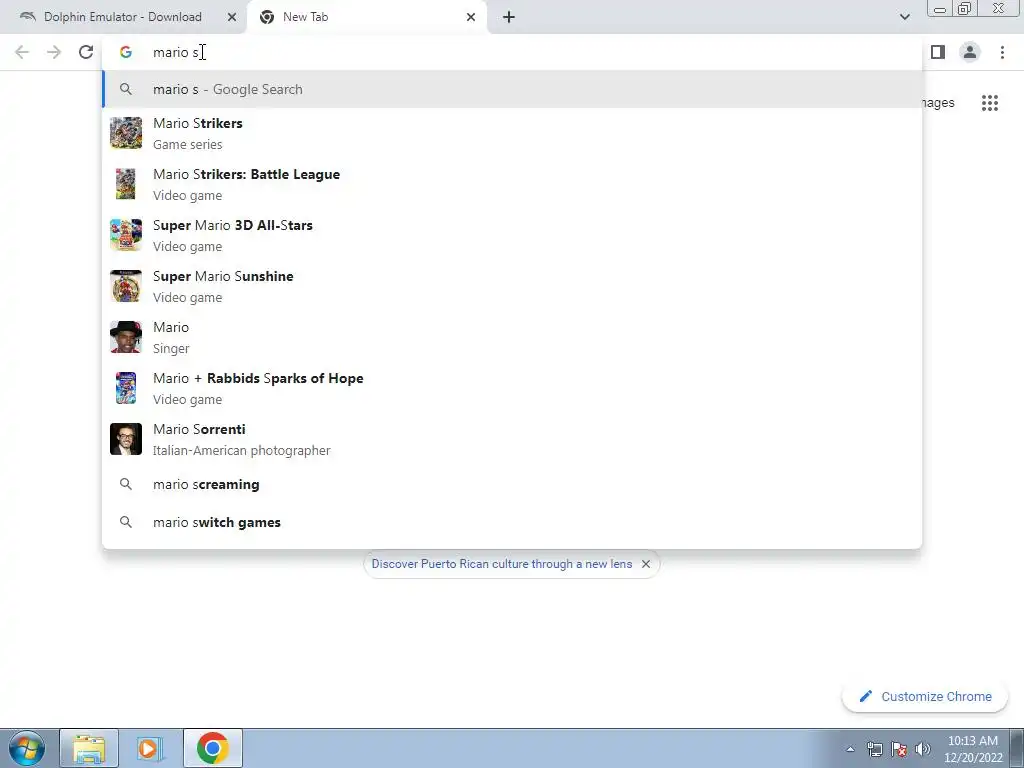Dismiss the Puerto Rican culture promo
This screenshot has width=1024, height=768.
[646, 564]
